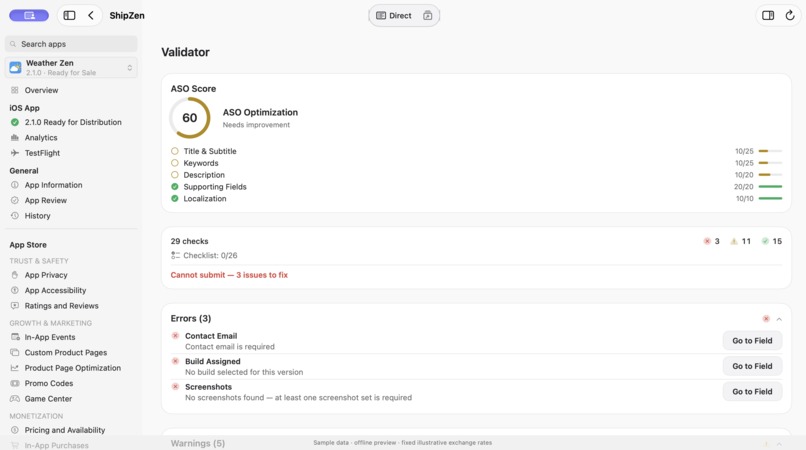The image size is (806, 450).
Task: Click the Analytics bar chart icon
Action: point(14,137)
